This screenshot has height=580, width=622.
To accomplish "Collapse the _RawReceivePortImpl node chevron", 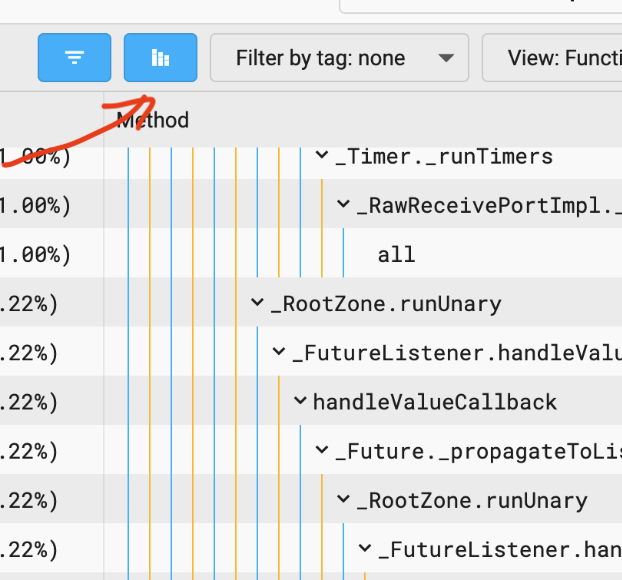I will (343, 205).
